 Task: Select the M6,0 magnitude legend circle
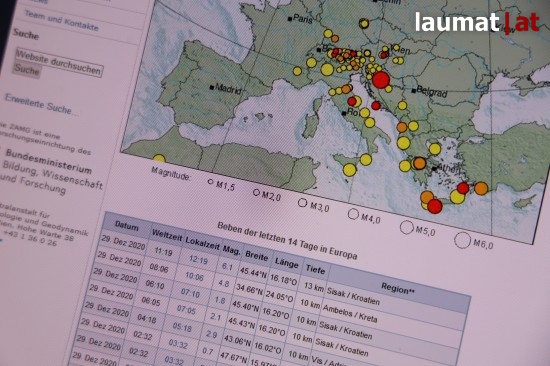coord(462,240)
